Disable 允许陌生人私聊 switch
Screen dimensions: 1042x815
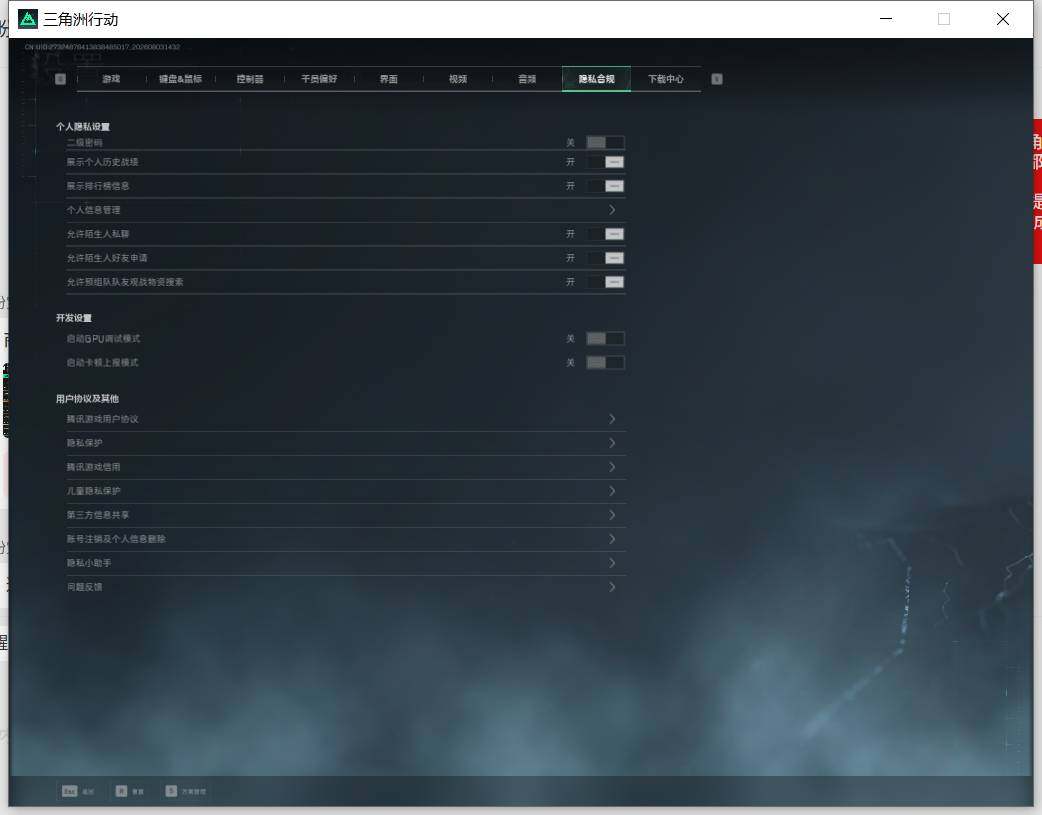(605, 234)
